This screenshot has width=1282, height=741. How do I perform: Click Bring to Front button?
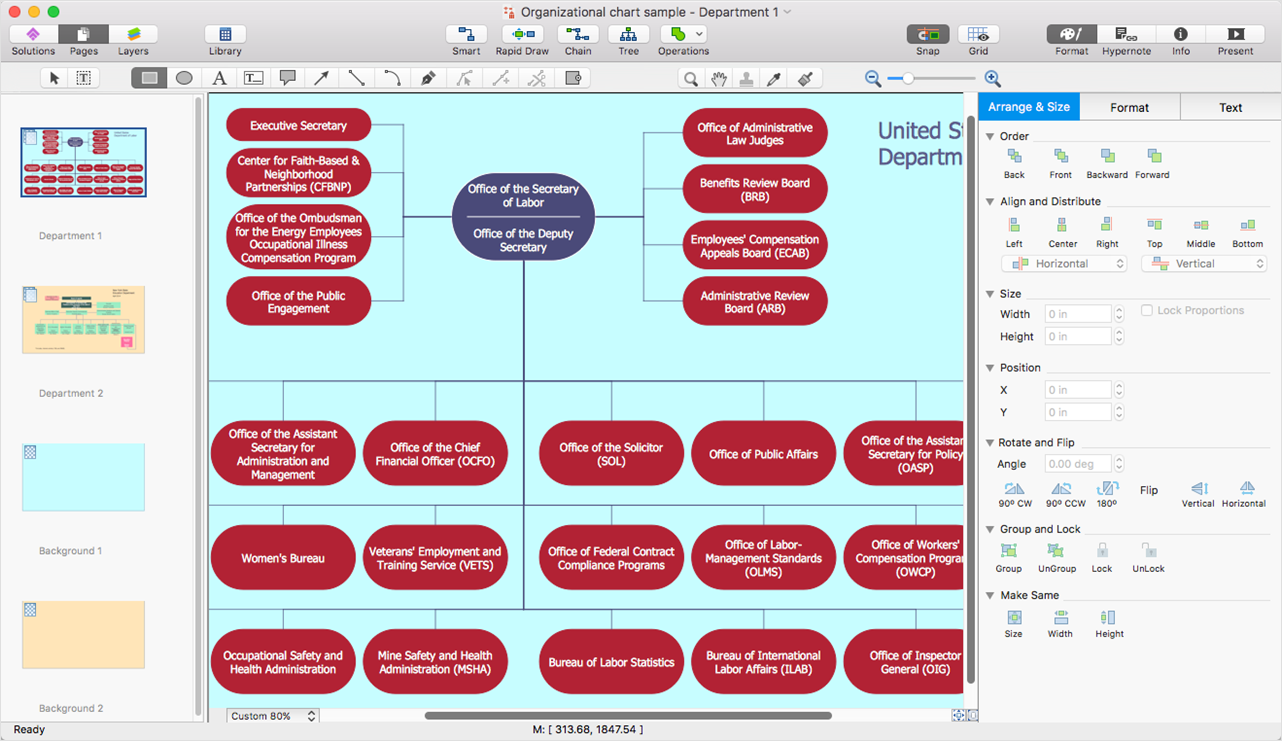click(1060, 163)
